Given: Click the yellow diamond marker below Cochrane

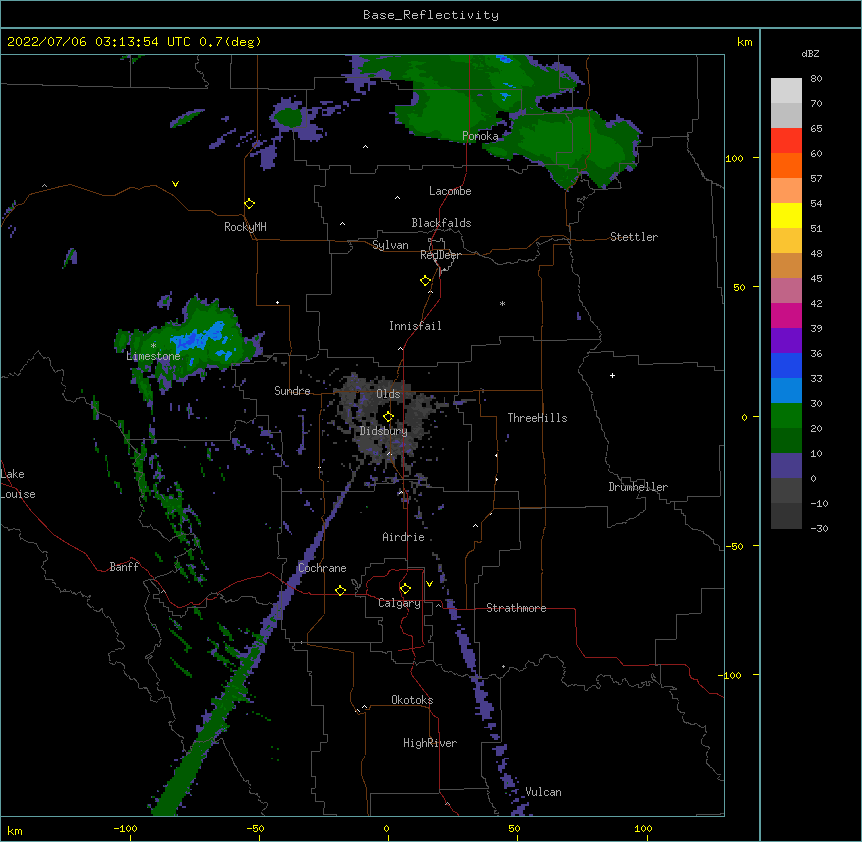Looking at the screenshot, I should pyautogui.click(x=340, y=590).
